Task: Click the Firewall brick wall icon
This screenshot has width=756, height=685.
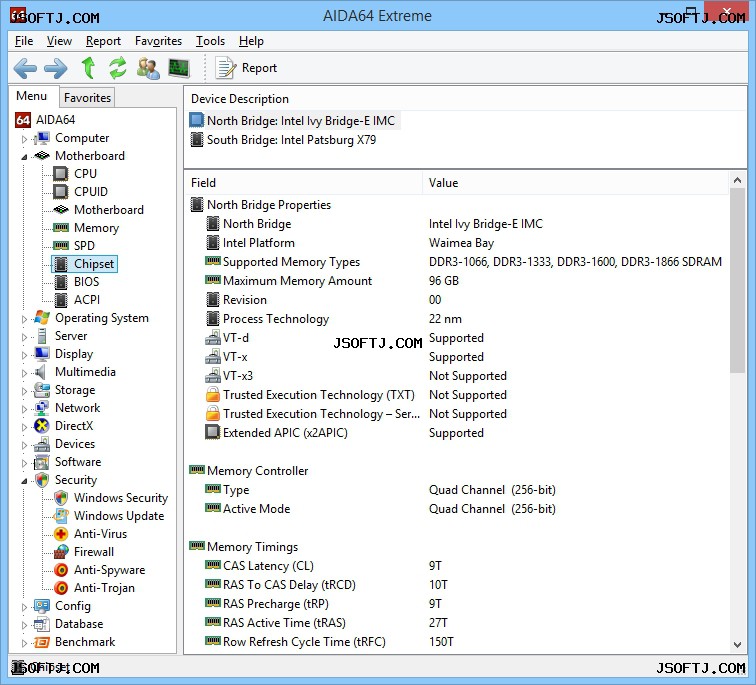Action: (x=61, y=551)
